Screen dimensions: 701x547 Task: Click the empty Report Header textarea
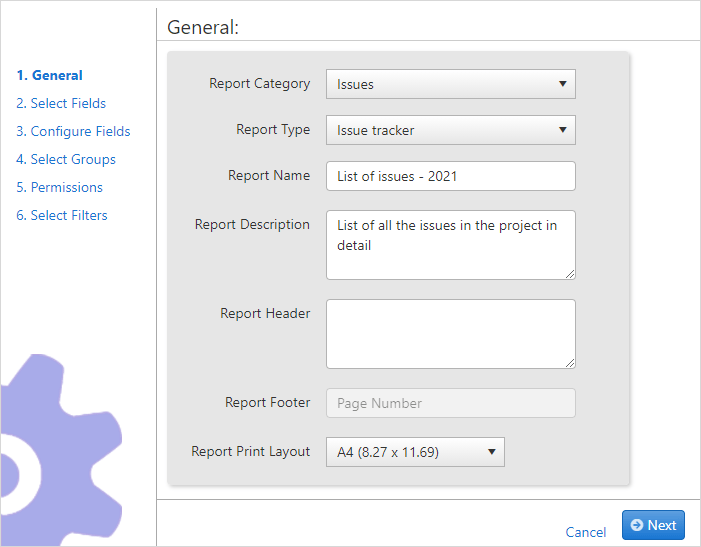[x=451, y=334]
